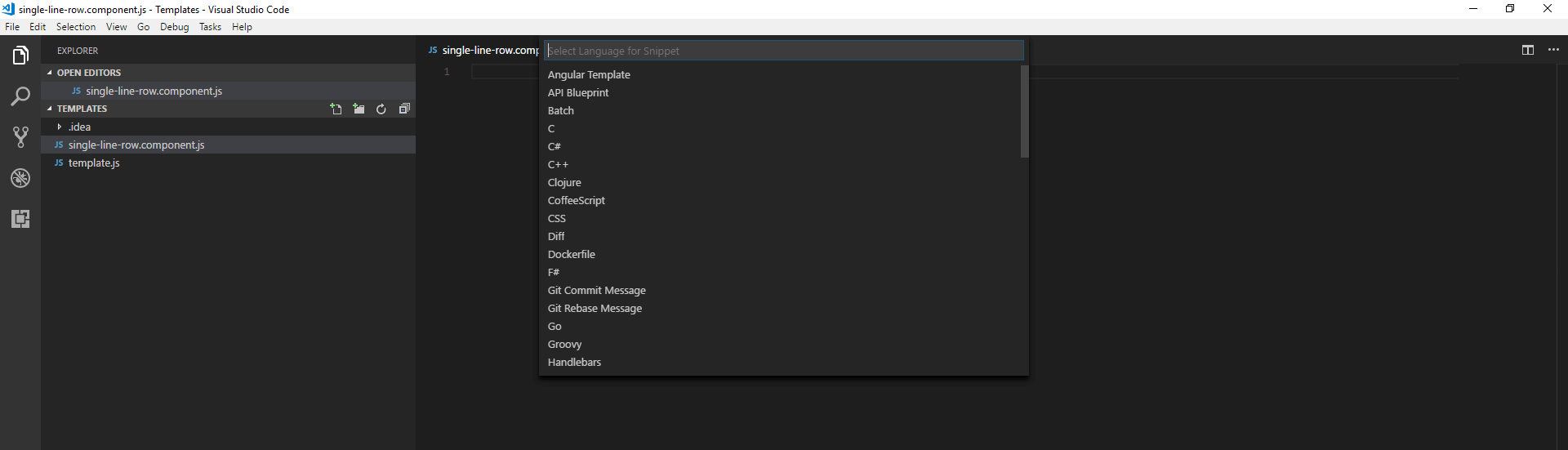Click the language list scrollbar thumb
Viewport: 1568px width, 450px height.
tap(1024, 112)
